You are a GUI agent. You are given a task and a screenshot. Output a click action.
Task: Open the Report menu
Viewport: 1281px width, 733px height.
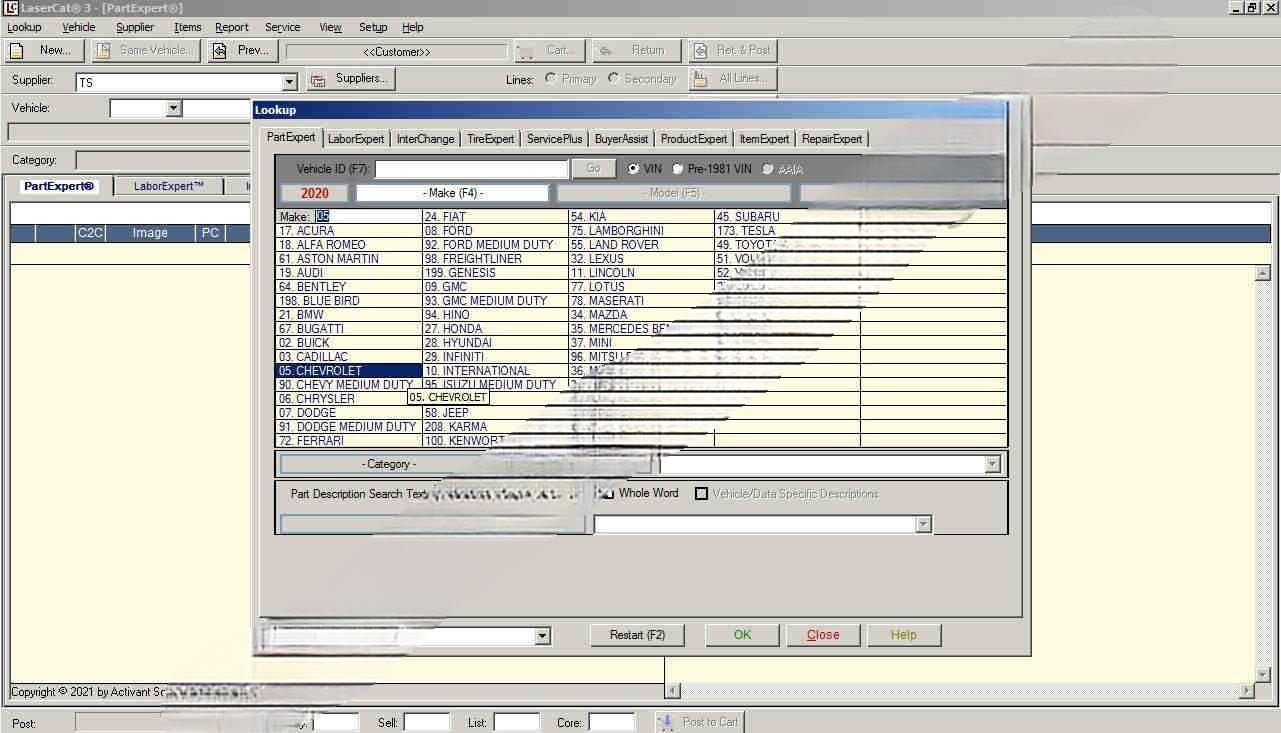point(232,27)
